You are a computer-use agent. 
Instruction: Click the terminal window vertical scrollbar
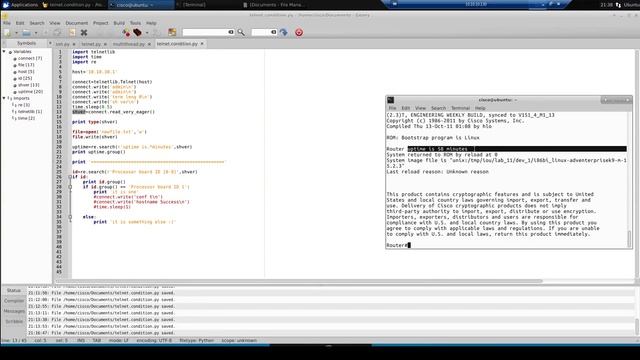(629, 238)
